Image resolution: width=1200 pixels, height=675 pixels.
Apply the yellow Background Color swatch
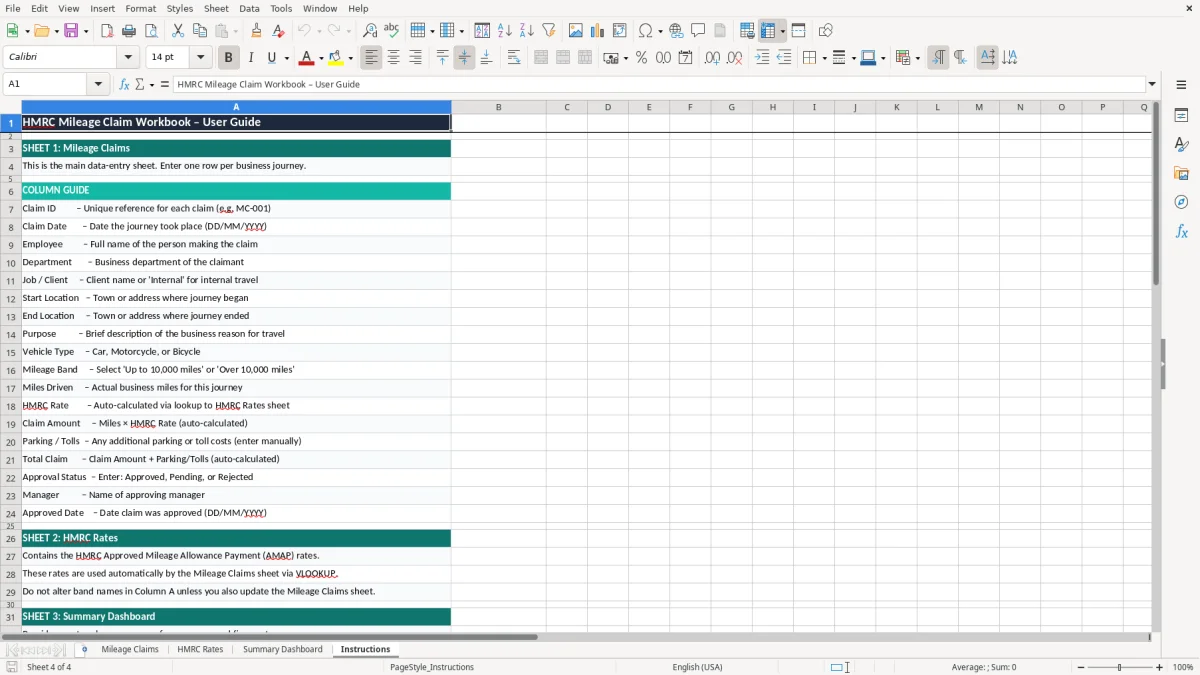[x=335, y=58]
